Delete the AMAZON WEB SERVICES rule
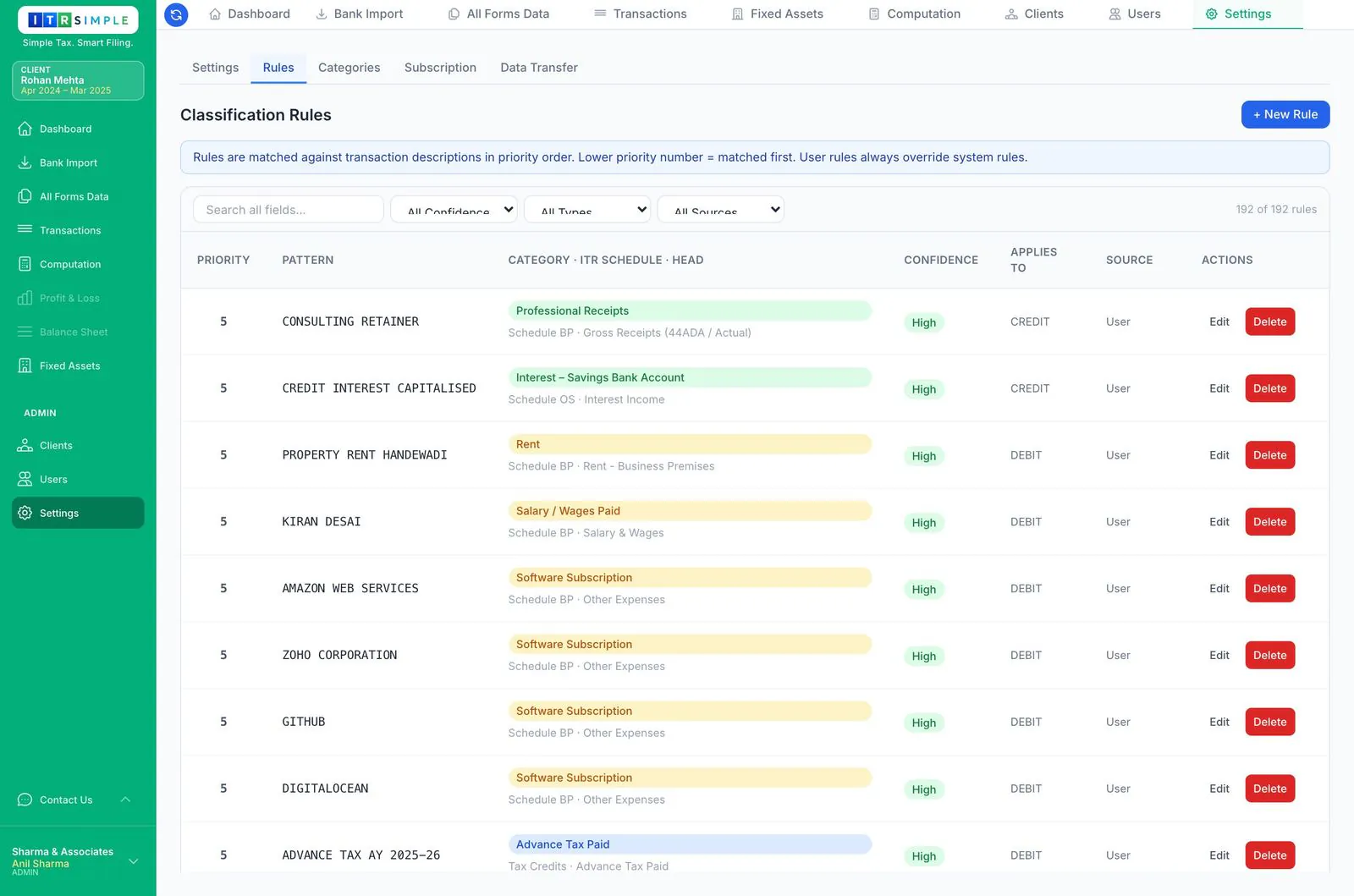Image resolution: width=1354 pixels, height=896 pixels. point(1269,589)
